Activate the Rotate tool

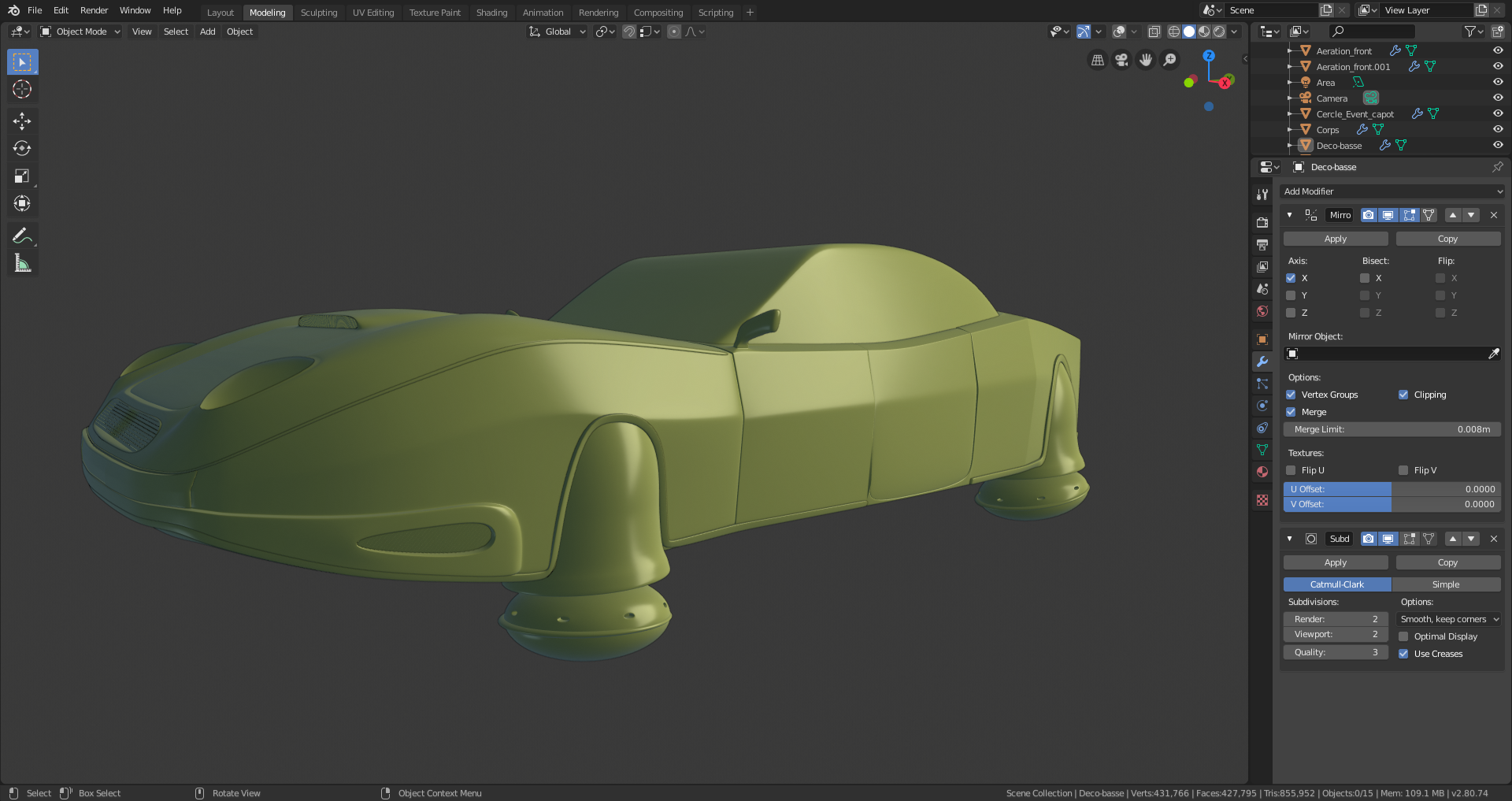22,148
